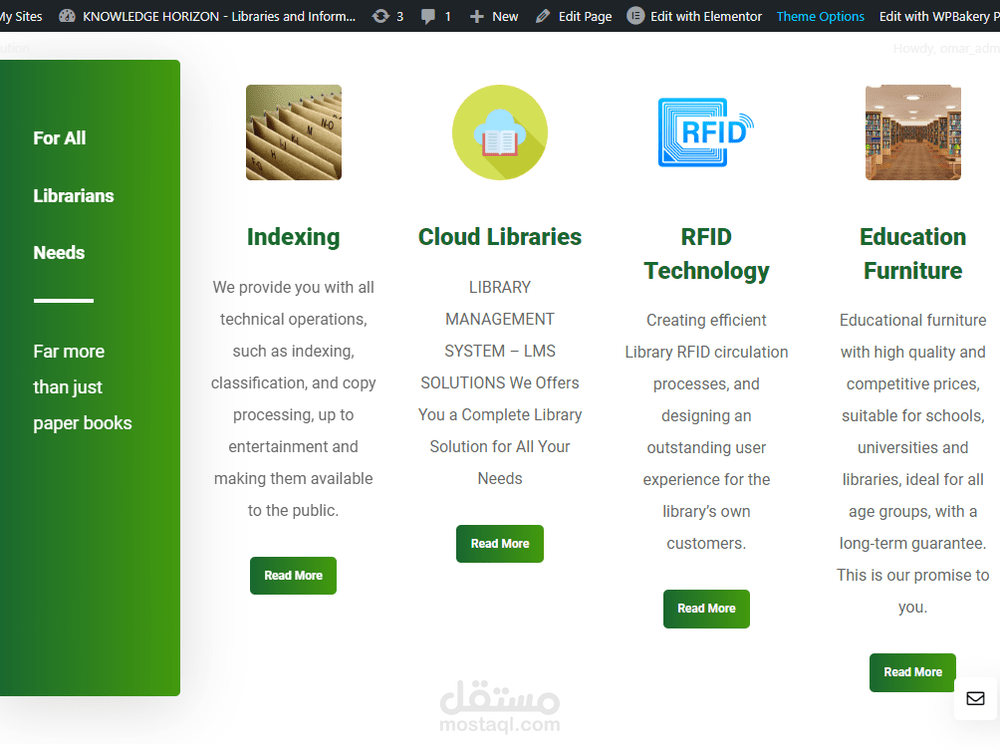The image size is (1000, 750).
Task: Click the Elementor E icon in the toolbar
Action: tap(634, 16)
